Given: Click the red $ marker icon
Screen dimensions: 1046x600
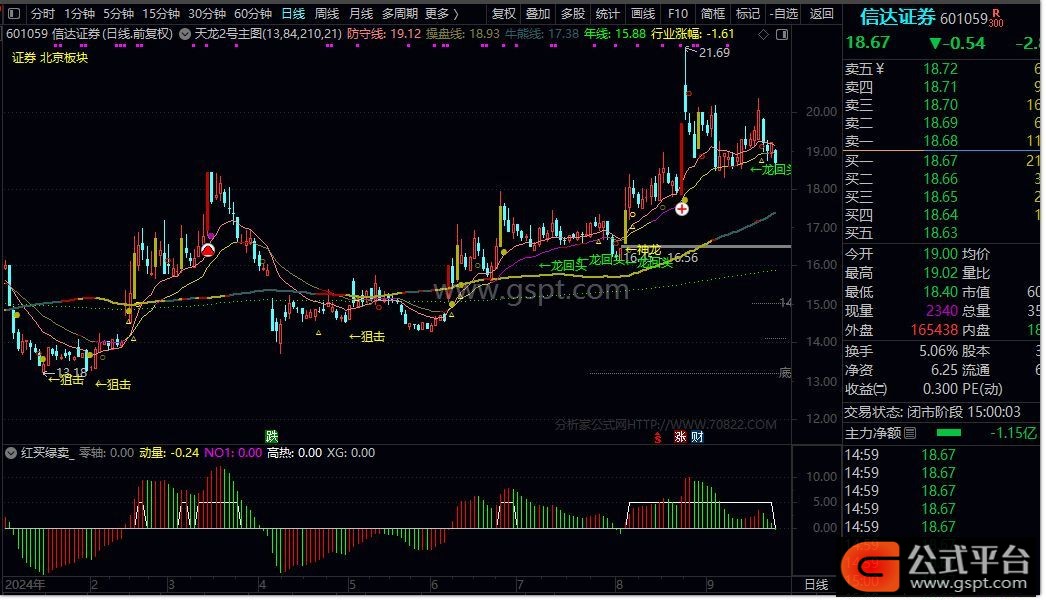Looking at the screenshot, I should [x=658, y=436].
